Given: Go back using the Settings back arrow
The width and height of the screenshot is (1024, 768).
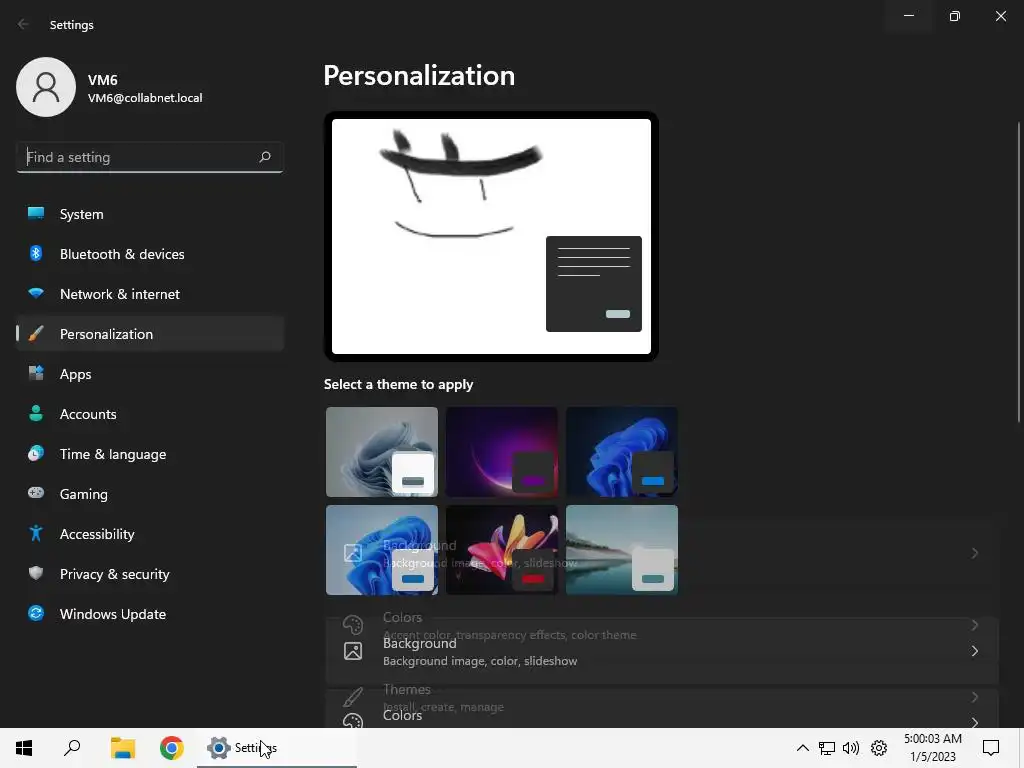Looking at the screenshot, I should [x=24, y=24].
